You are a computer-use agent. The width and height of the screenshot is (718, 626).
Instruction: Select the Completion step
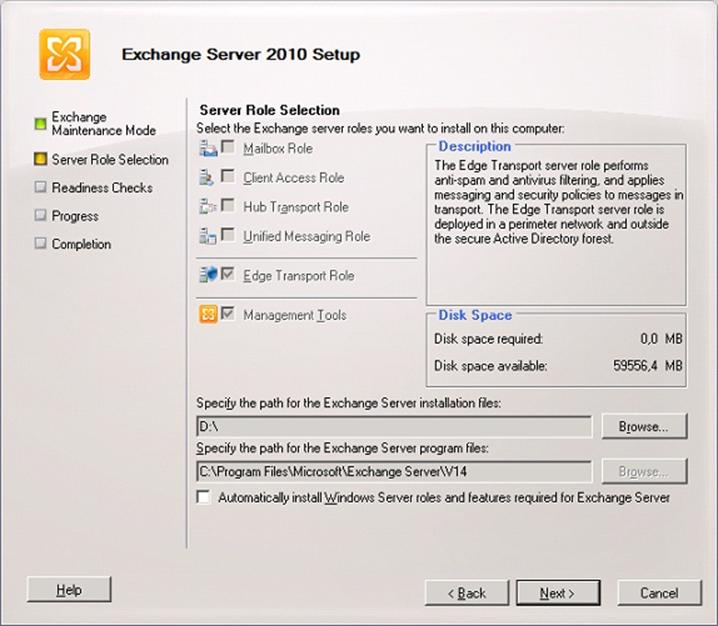pyautogui.click(x=81, y=244)
